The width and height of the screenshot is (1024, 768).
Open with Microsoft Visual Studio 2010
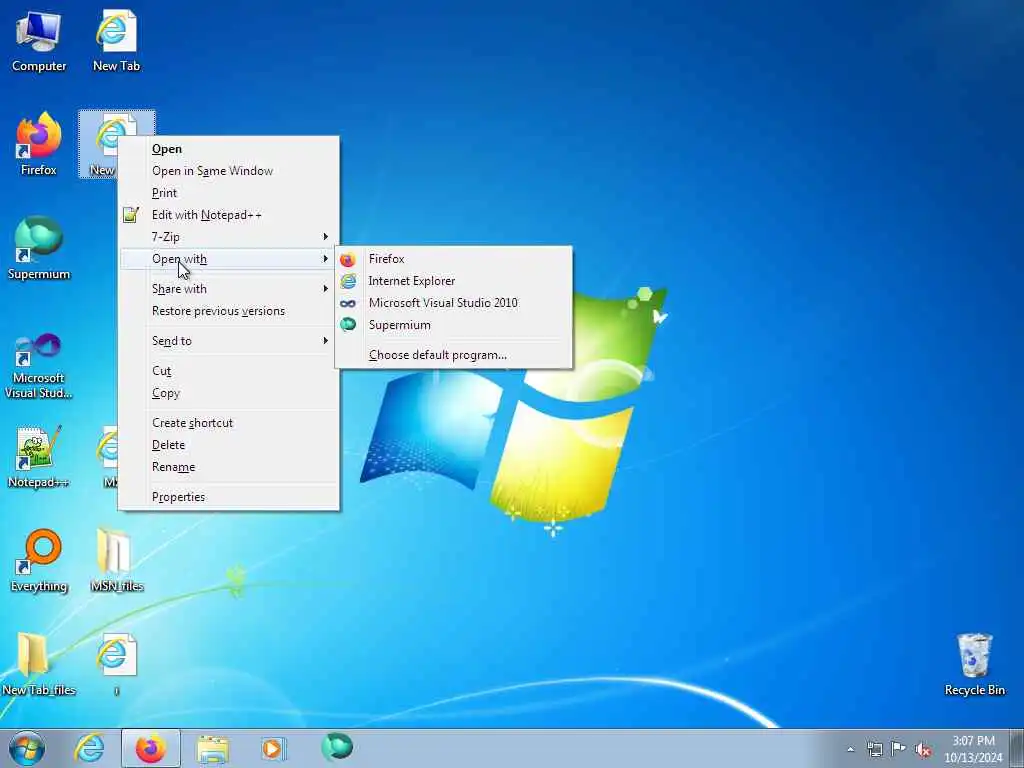(x=454, y=303)
